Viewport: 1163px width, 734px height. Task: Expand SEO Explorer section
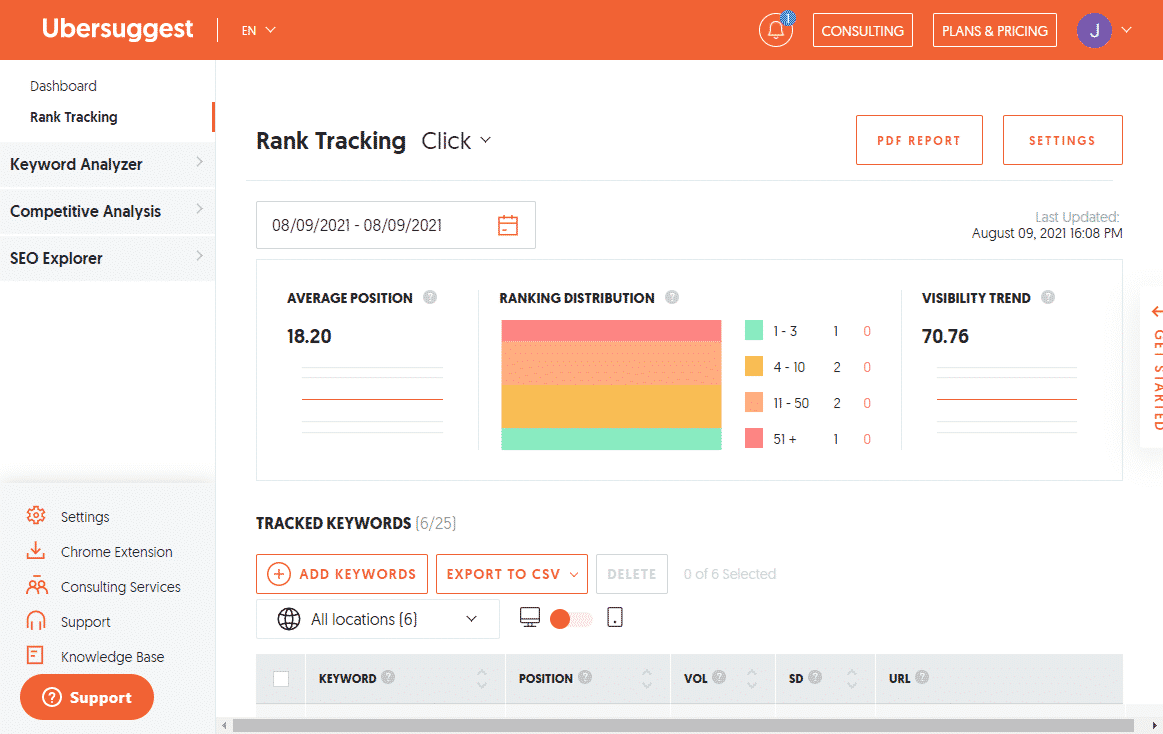108,258
